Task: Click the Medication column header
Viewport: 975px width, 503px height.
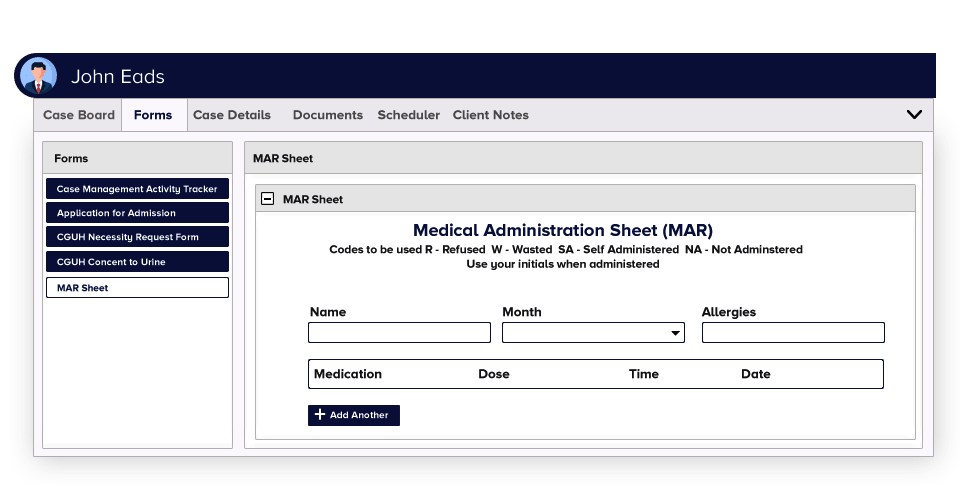Action: tap(348, 374)
